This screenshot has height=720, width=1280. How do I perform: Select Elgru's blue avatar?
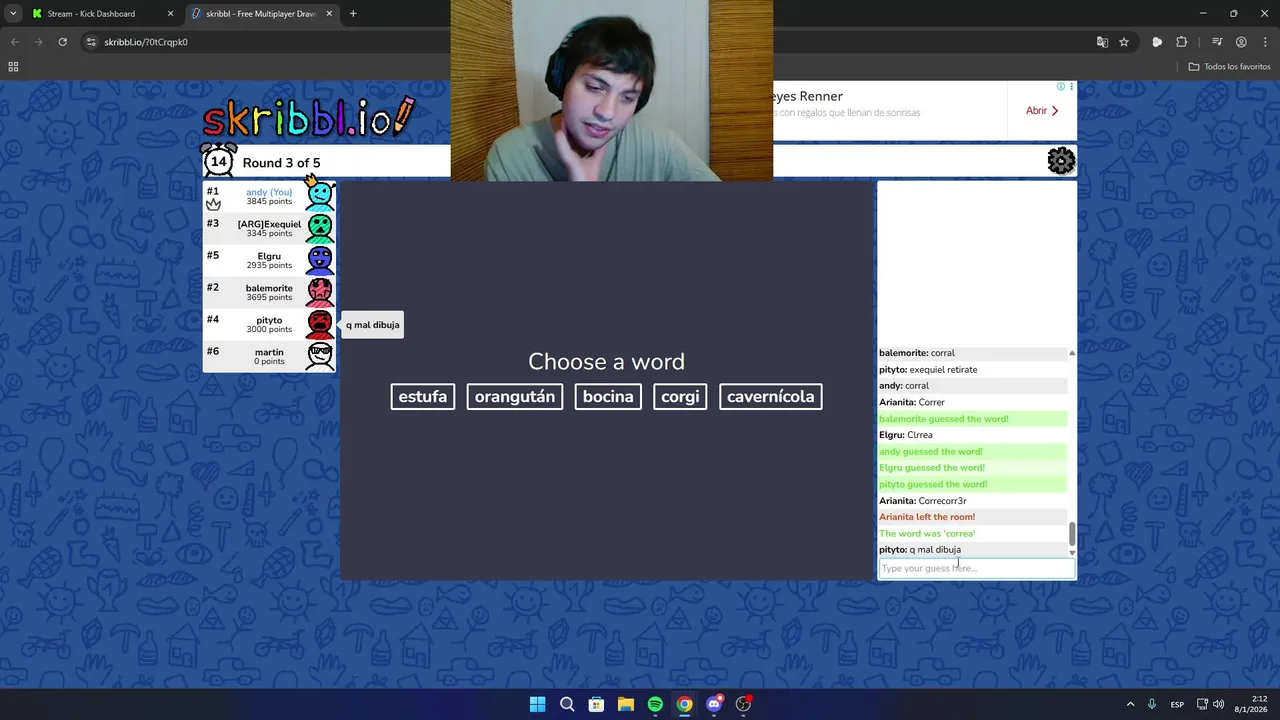pyautogui.click(x=320, y=260)
